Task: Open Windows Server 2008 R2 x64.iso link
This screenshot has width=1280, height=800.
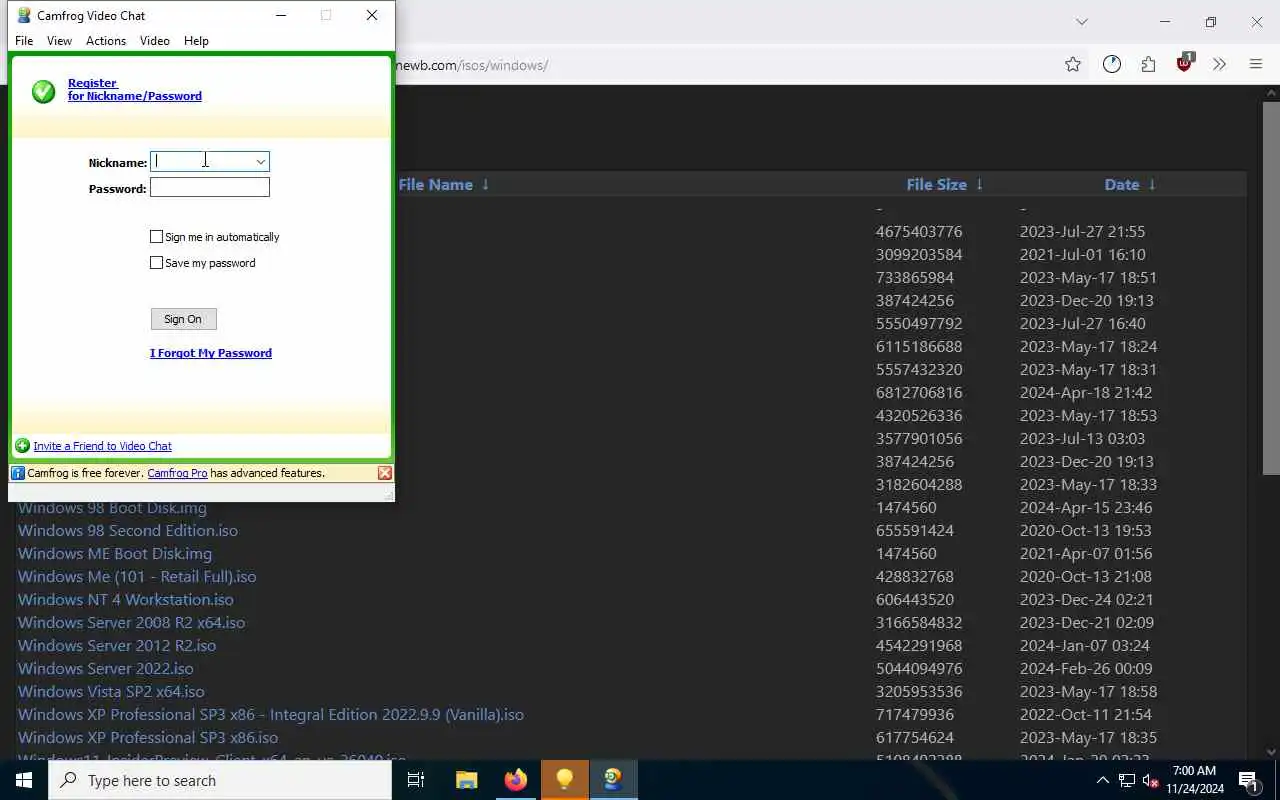Action: (x=131, y=622)
